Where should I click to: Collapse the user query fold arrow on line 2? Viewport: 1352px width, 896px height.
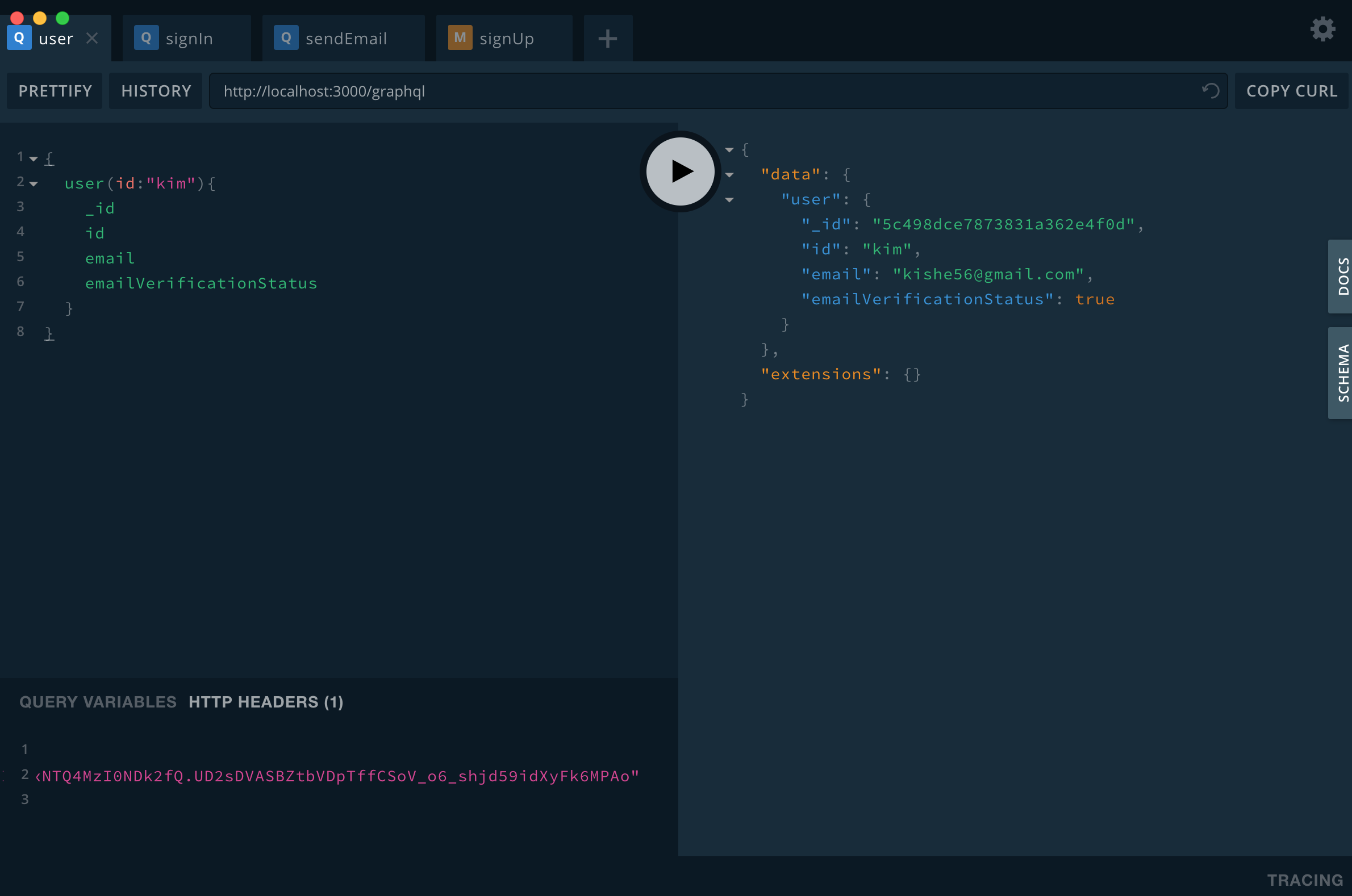pyautogui.click(x=34, y=184)
